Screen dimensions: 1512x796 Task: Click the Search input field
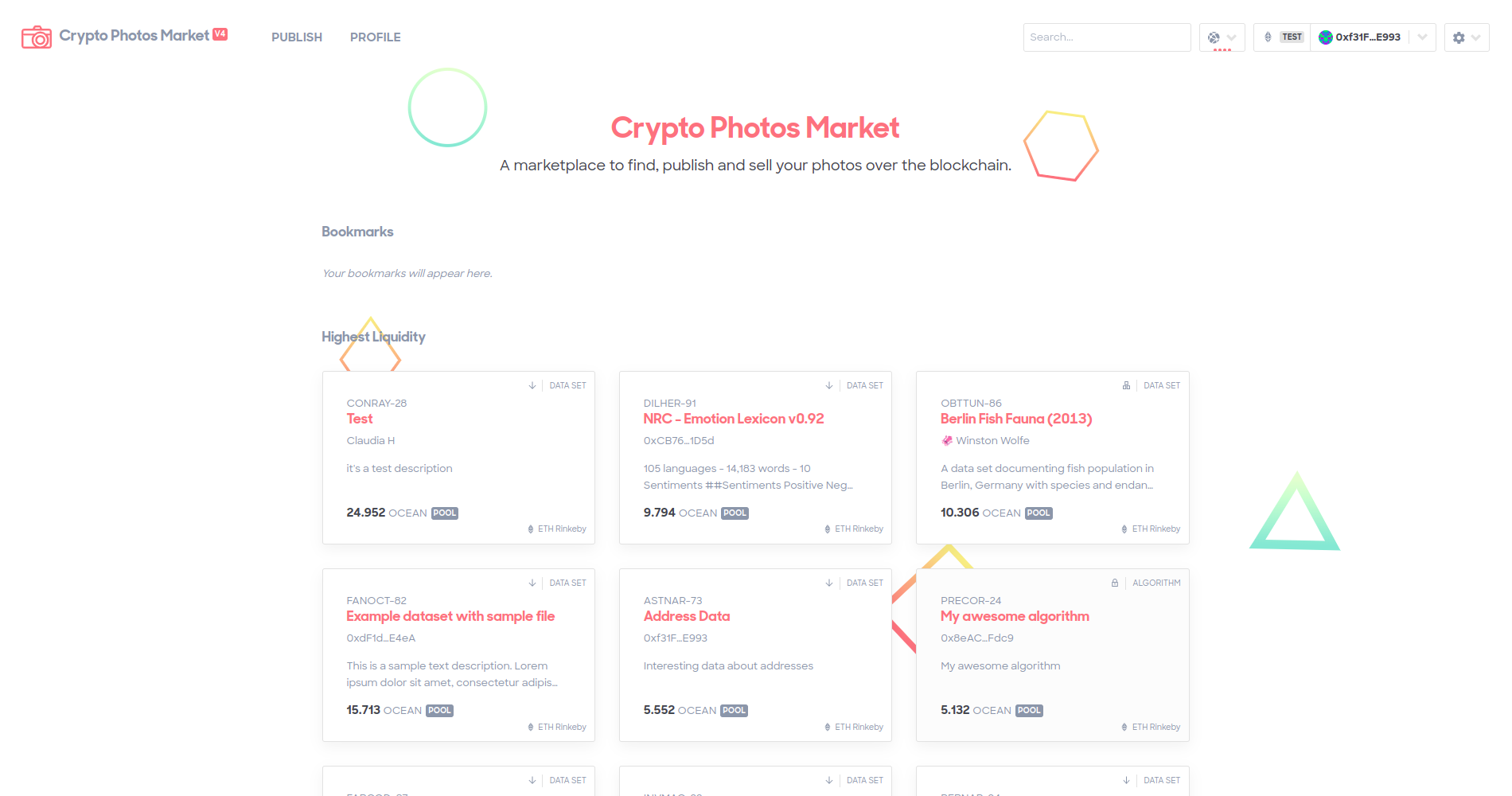coord(1107,37)
